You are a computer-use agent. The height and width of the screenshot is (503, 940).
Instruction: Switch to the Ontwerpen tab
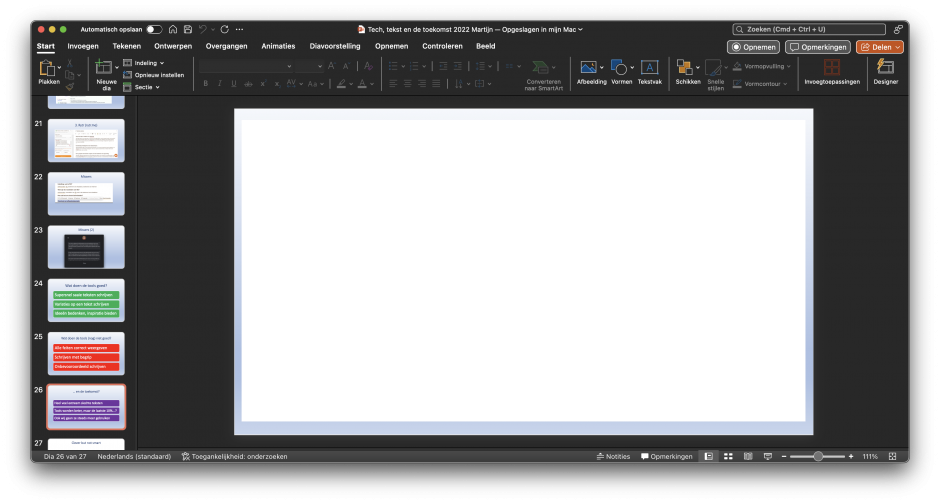click(x=173, y=46)
